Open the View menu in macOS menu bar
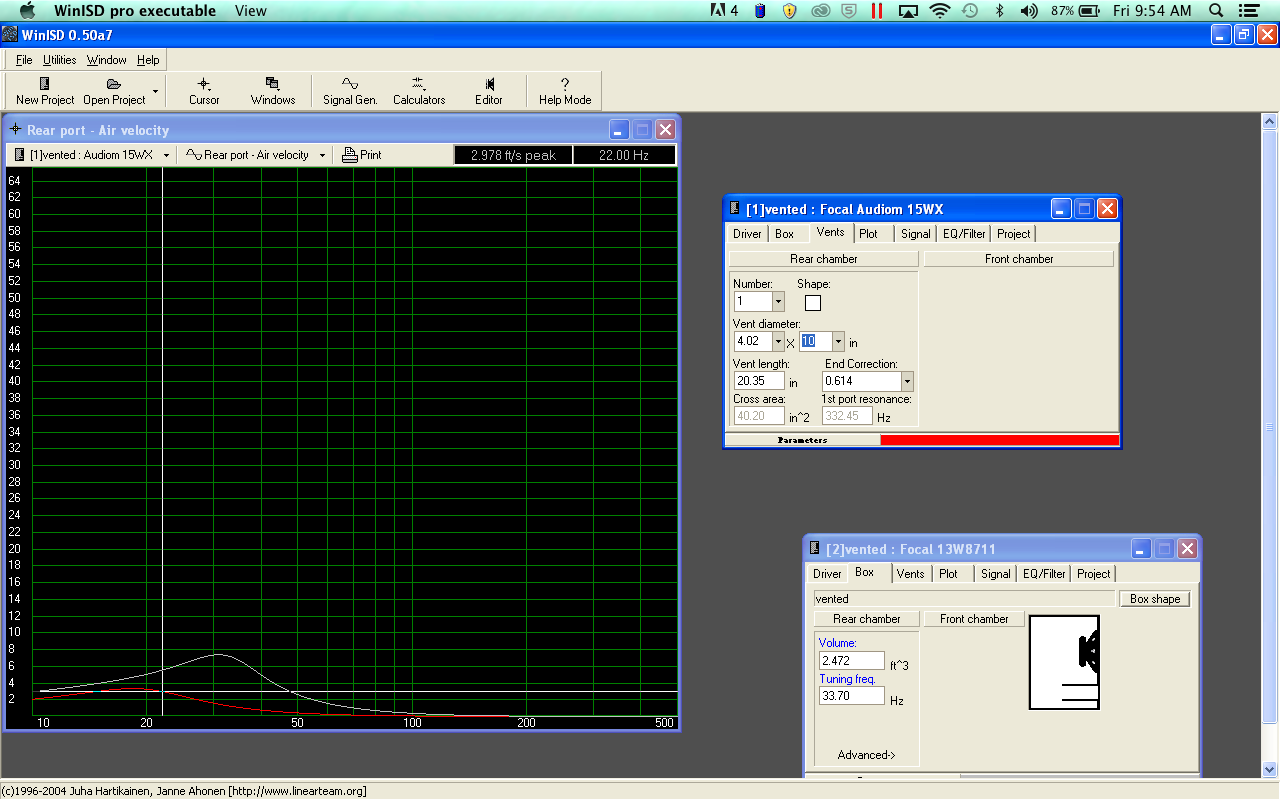The width and height of the screenshot is (1280, 800). click(250, 11)
